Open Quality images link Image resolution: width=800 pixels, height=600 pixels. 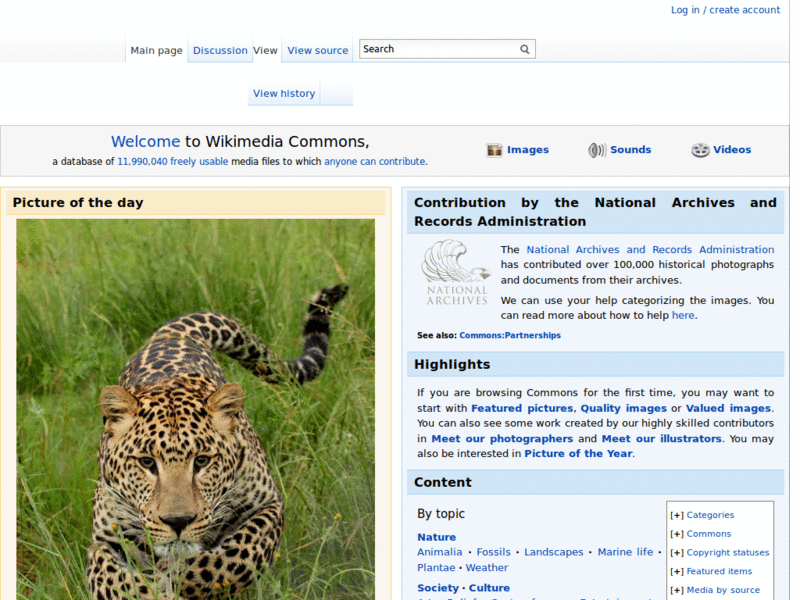pos(623,408)
